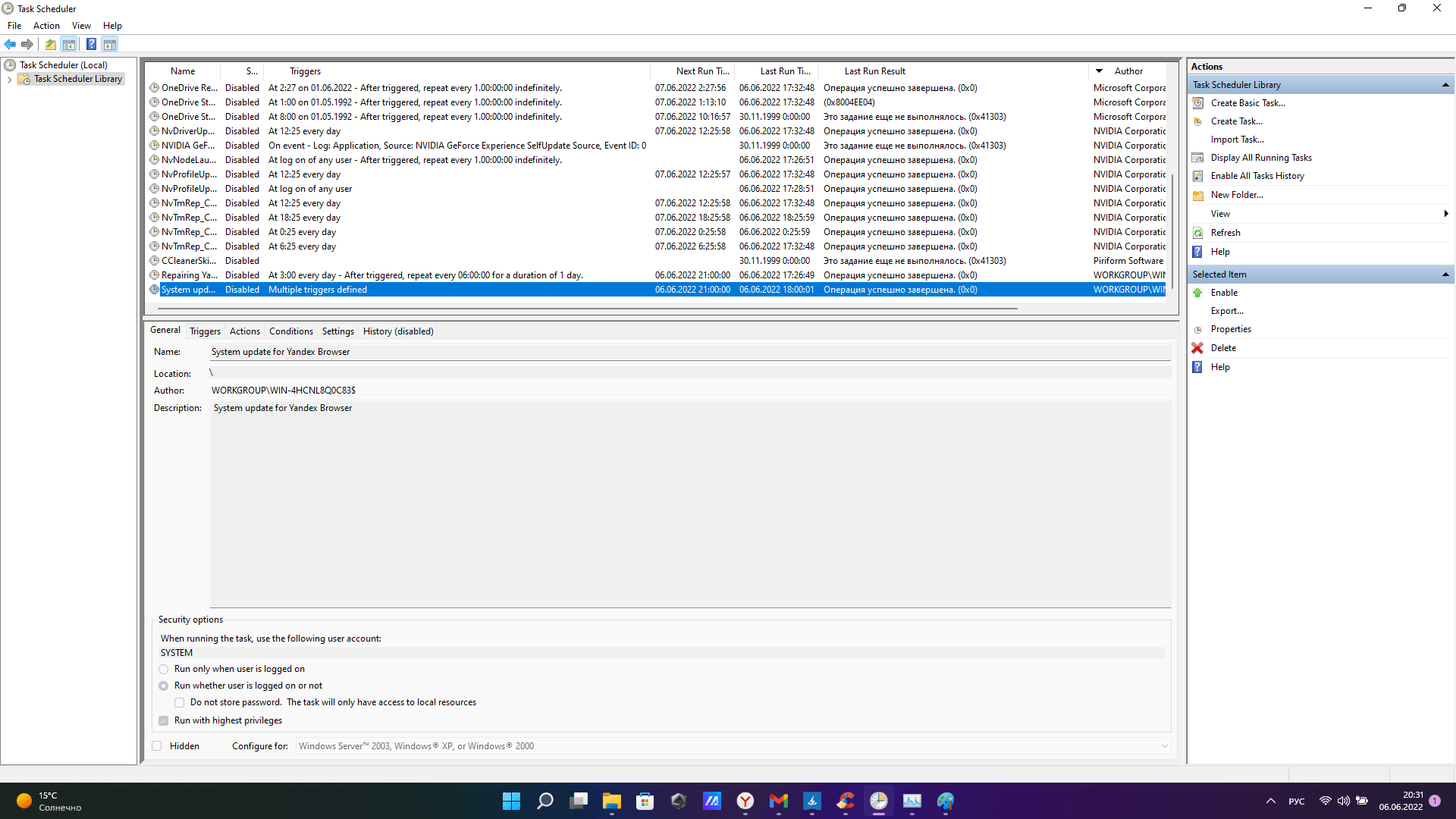Click Create Task... action link
The image size is (1456, 819).
(1236, 121)
